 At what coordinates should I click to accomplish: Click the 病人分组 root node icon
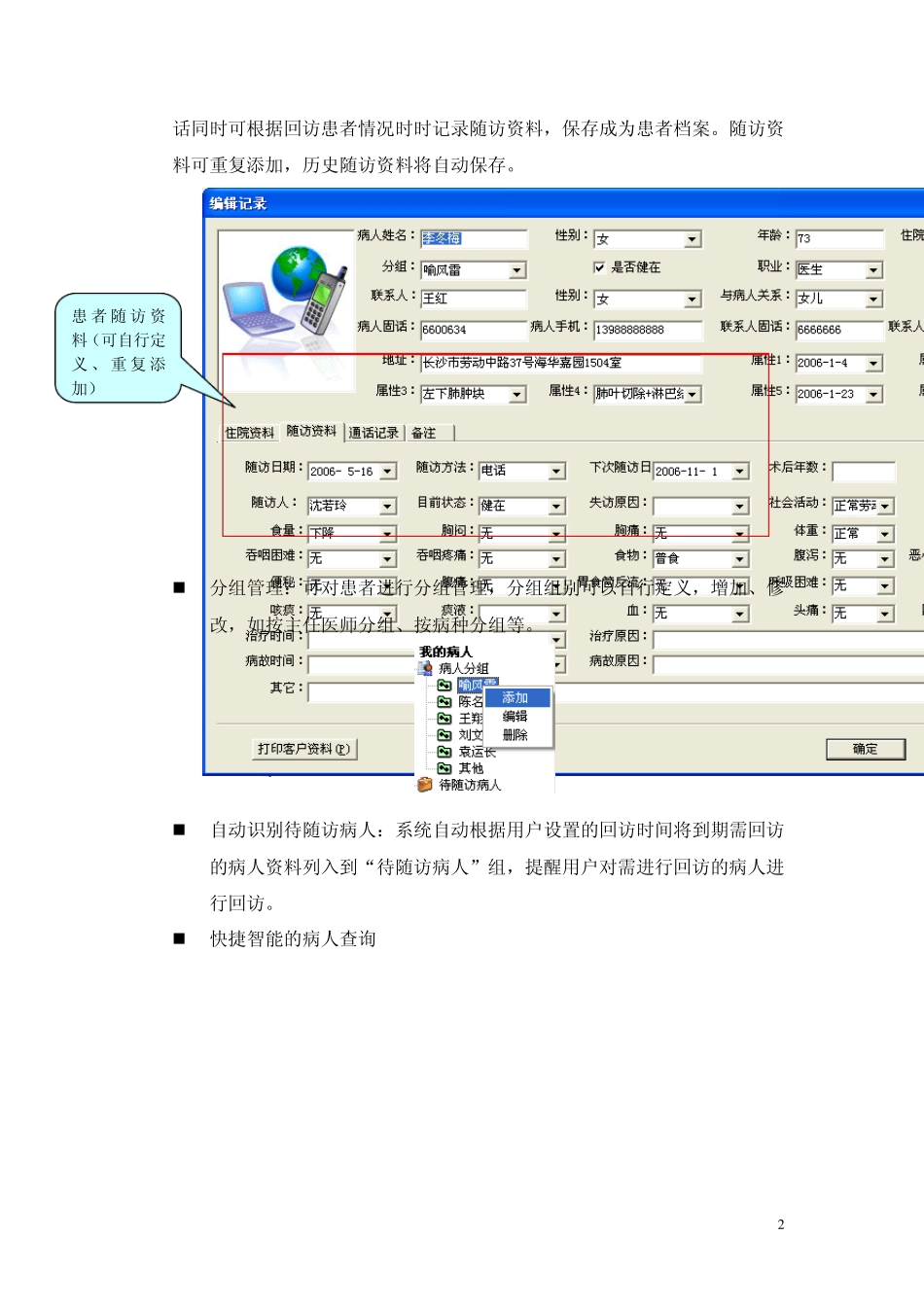point(426,668)
